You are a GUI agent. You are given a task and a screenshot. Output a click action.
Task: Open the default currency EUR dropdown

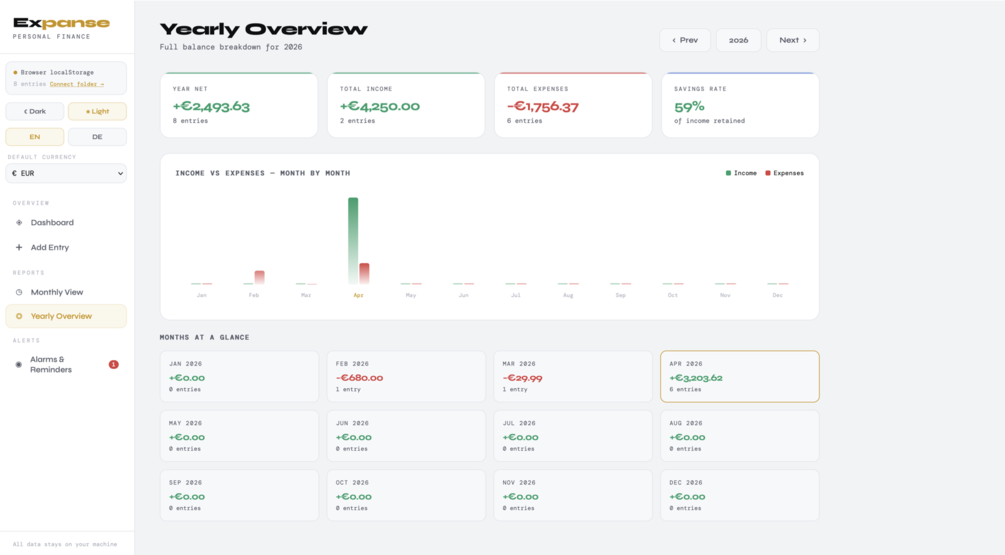click(x=66, y=173)
